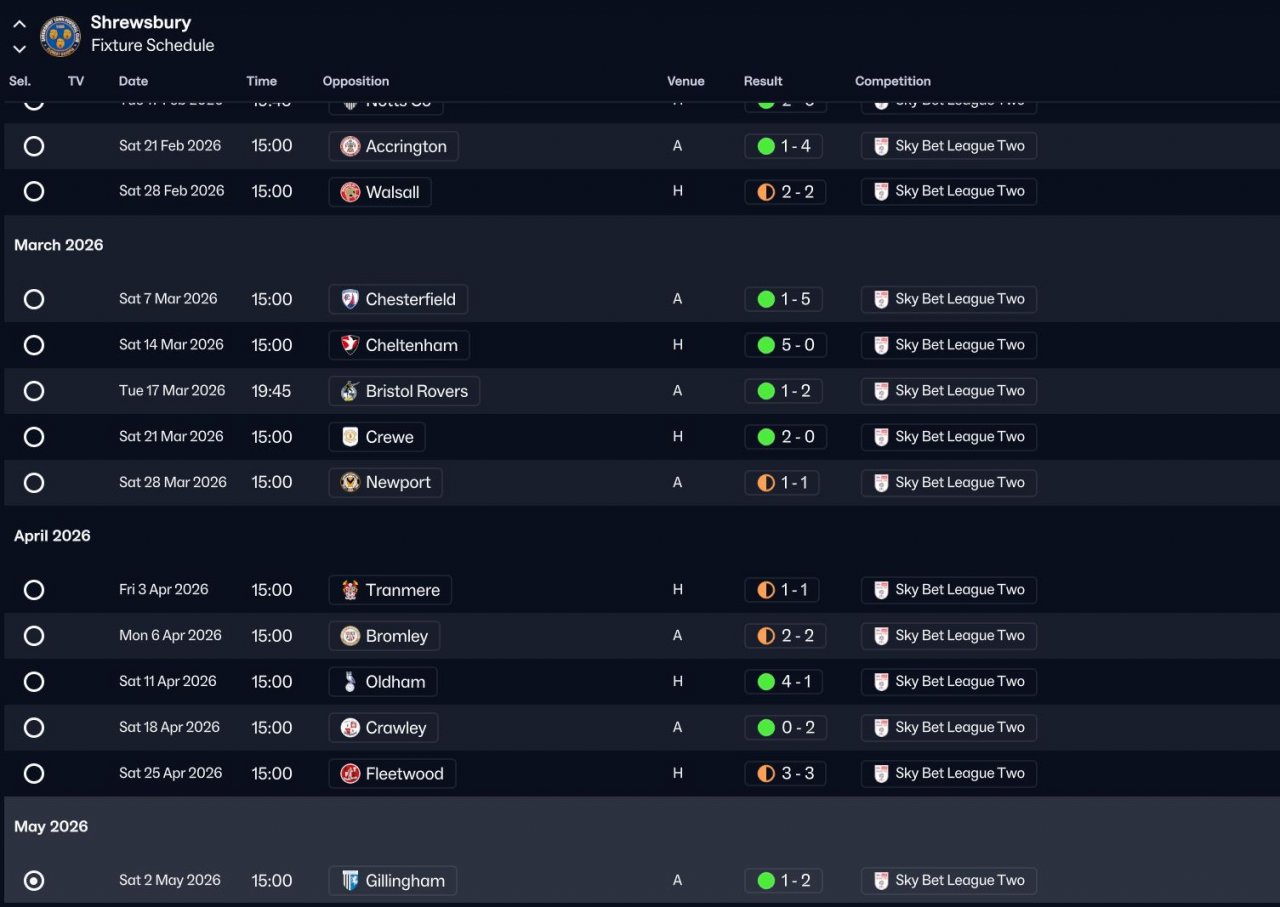Click win indicator for Crawley match
Viewport: 1280px width, 907px height.
(x=766, y=728)
